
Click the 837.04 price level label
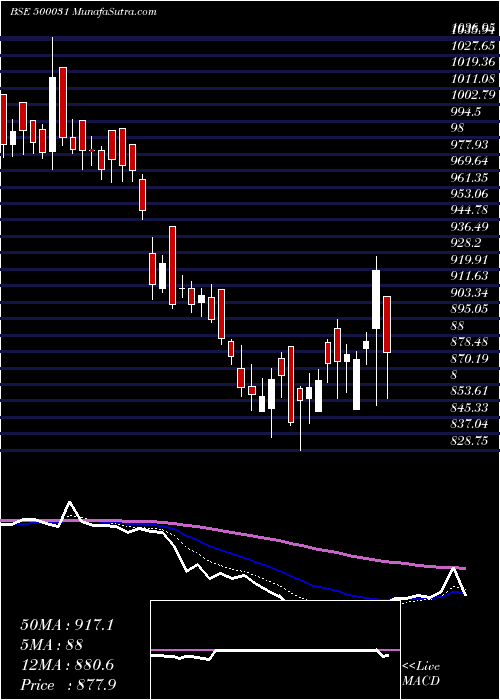[x=469, y=425]
